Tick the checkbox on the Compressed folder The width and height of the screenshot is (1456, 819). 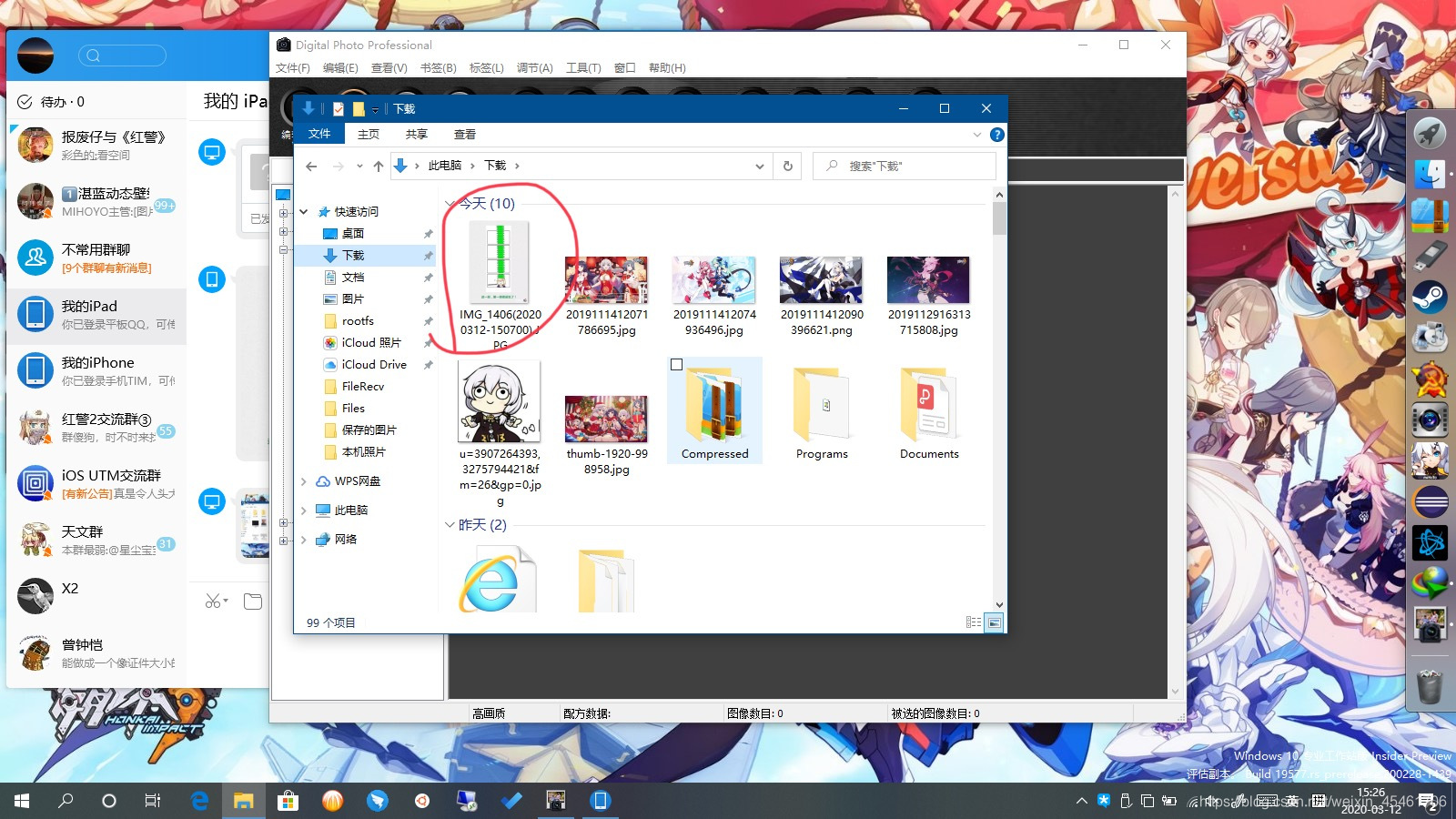click(x=676, y=365)
